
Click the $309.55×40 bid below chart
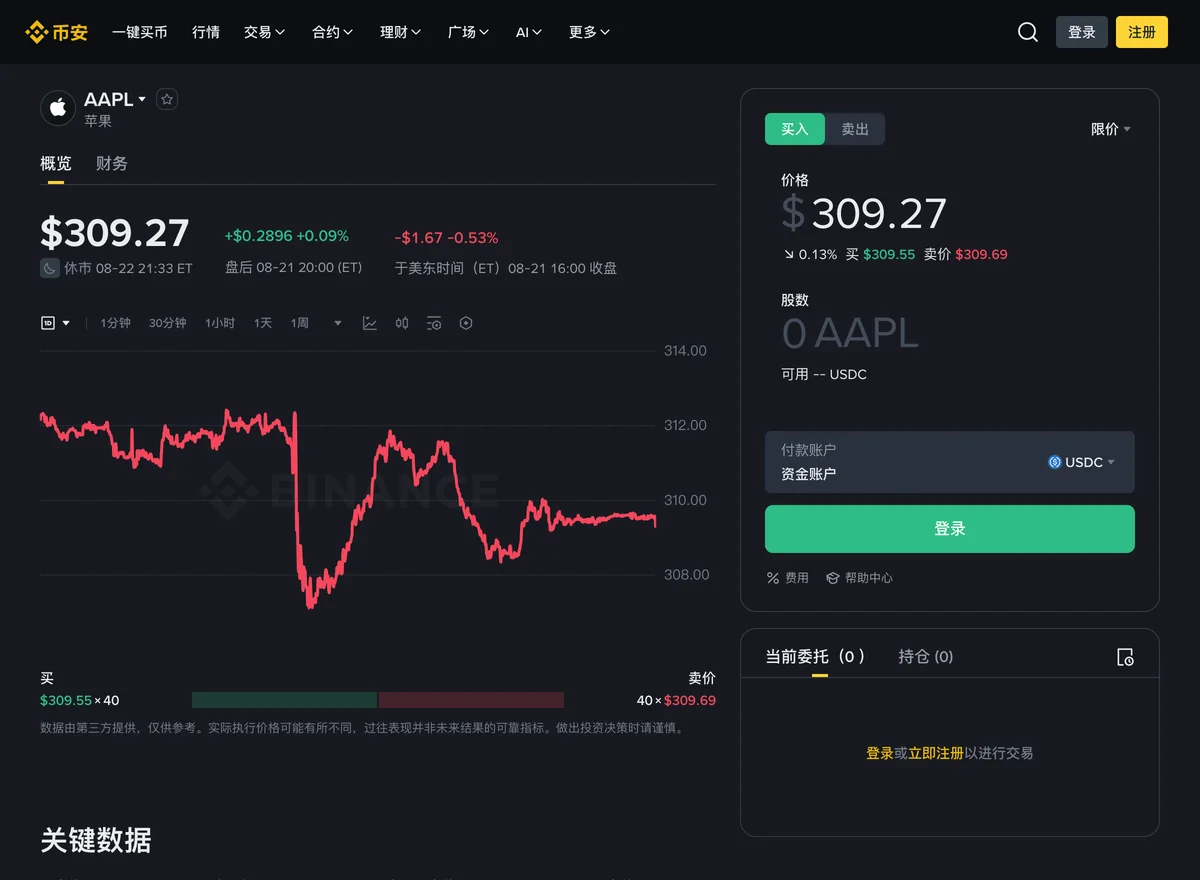(80, 700)
